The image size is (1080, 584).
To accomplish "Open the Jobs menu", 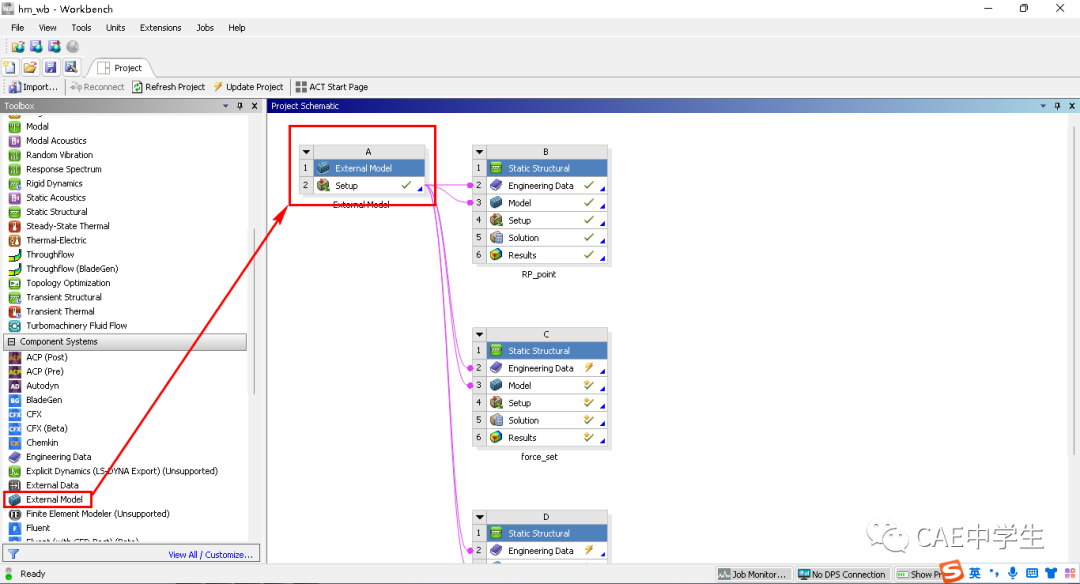I will (x=205, y=28).
